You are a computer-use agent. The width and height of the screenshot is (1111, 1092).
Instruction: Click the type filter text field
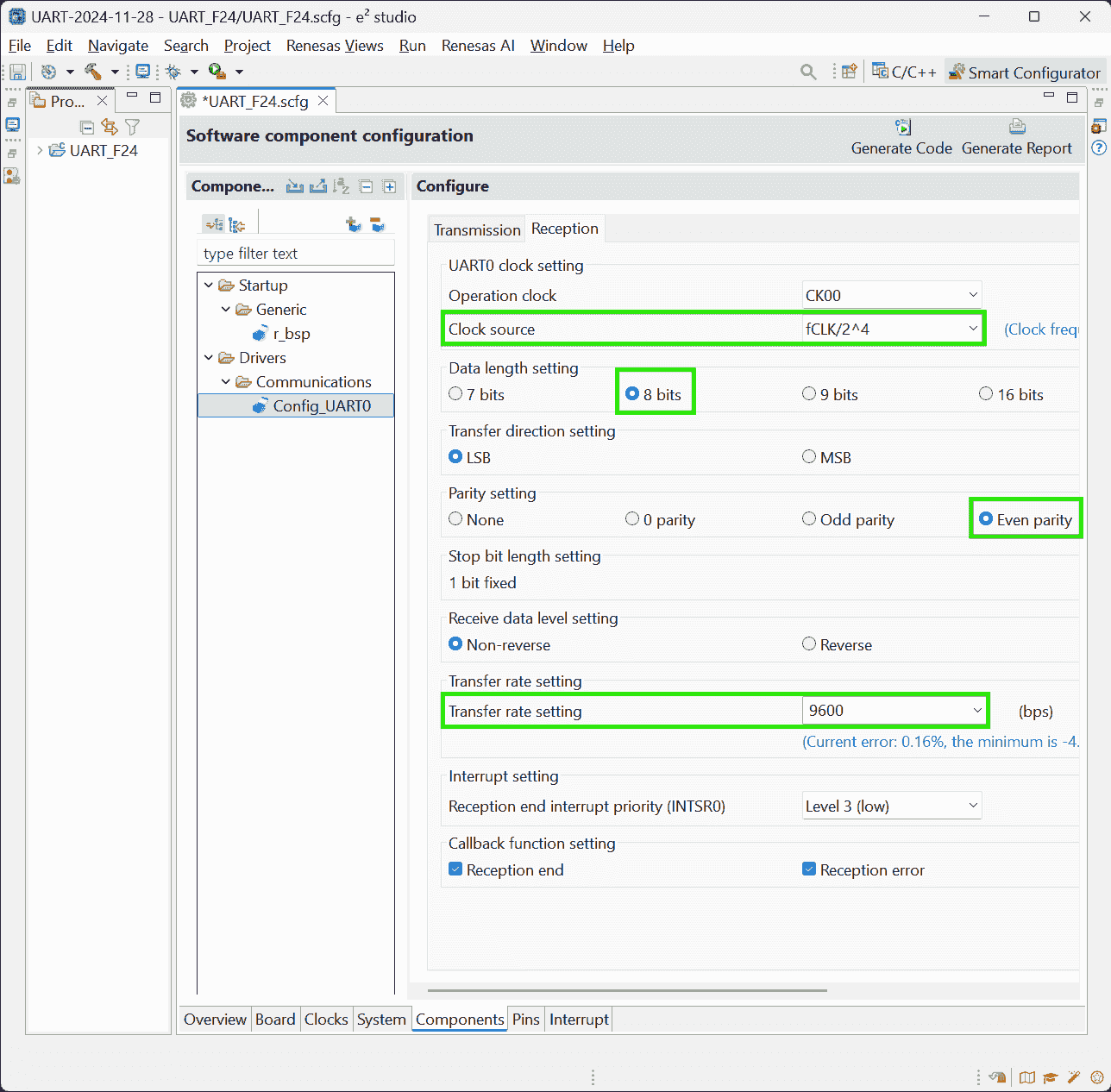pyautogui.click(x=296, y=254)
